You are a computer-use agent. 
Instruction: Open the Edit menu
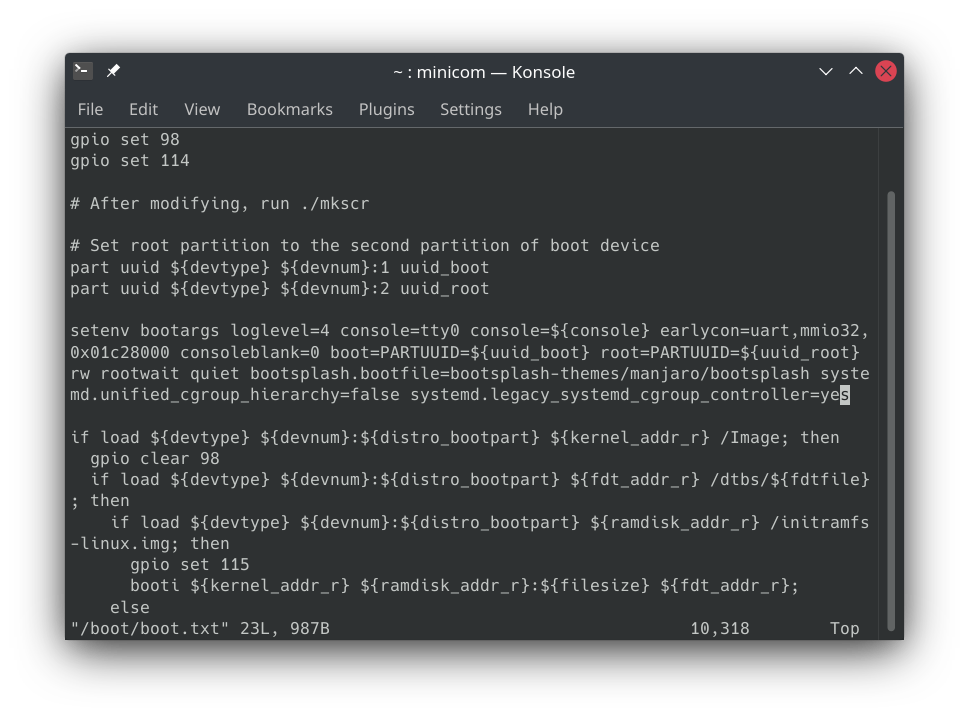coord(143,109)
